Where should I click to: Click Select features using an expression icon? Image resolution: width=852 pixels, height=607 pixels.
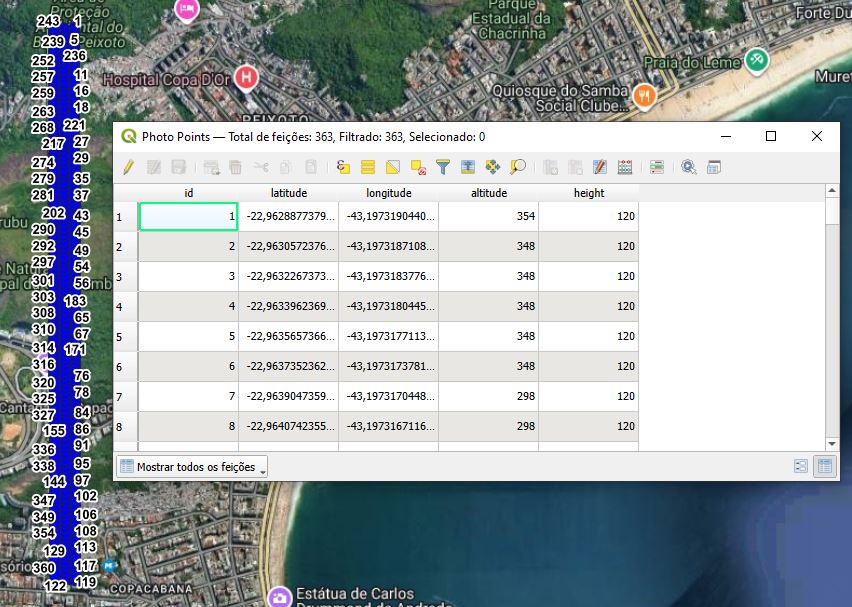pyautogui.click(x=343, y=168)
